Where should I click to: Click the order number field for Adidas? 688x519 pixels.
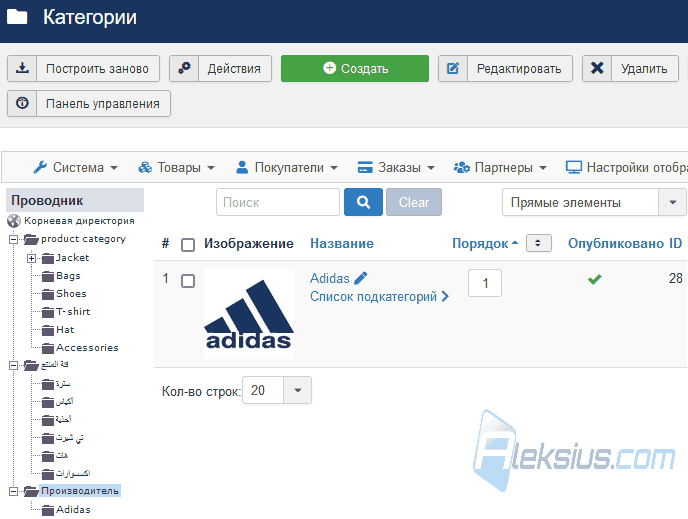coord(485,283)
